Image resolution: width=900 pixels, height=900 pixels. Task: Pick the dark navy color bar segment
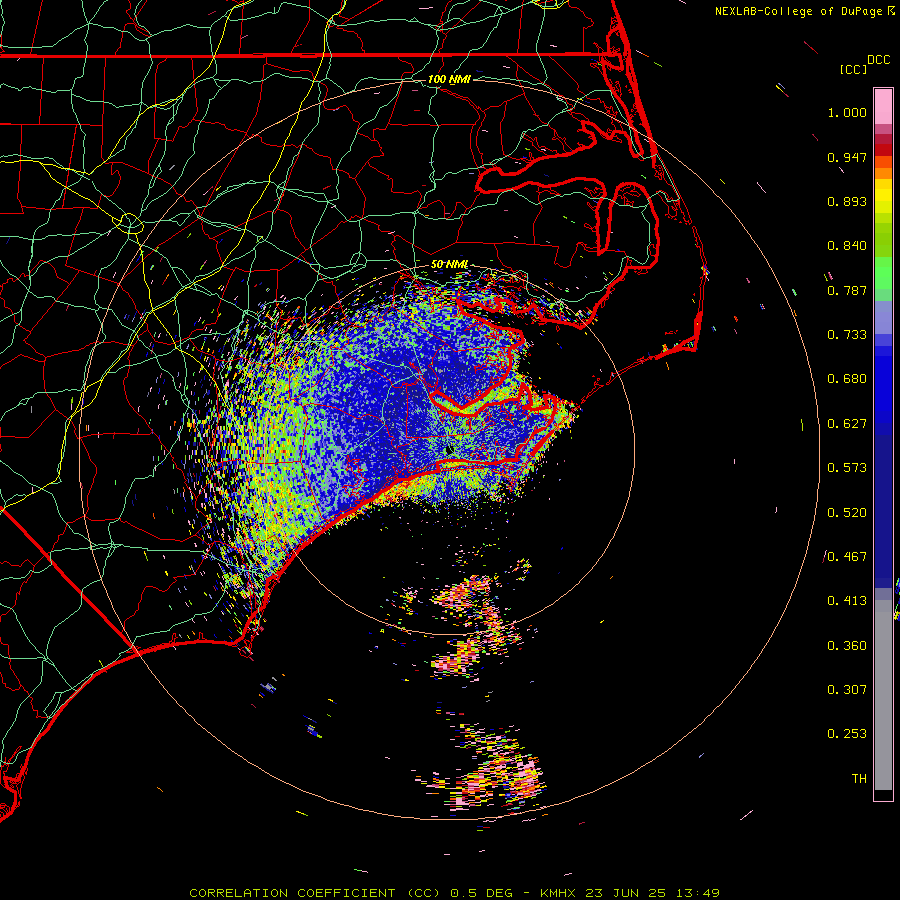tap(883, 505)
